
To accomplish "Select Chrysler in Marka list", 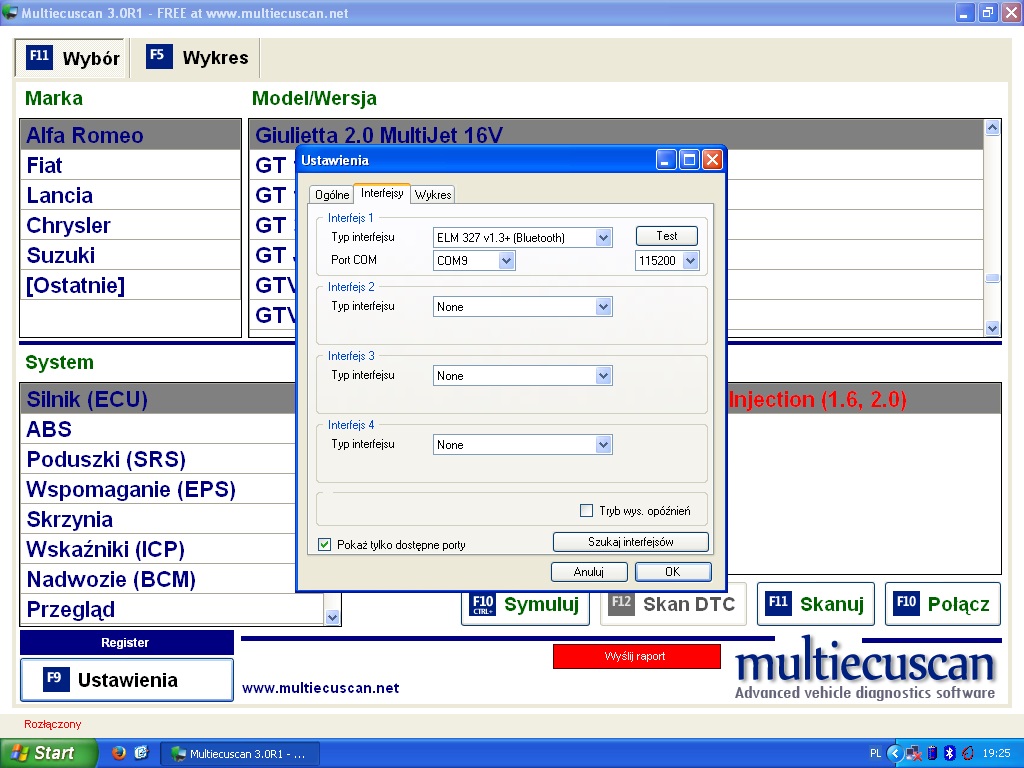I will 131,225.
